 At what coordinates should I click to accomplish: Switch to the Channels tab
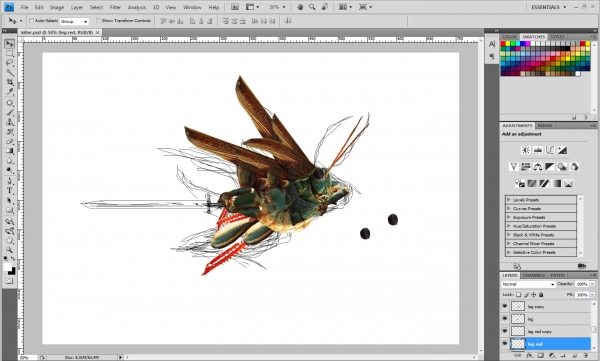coord(533,275)
